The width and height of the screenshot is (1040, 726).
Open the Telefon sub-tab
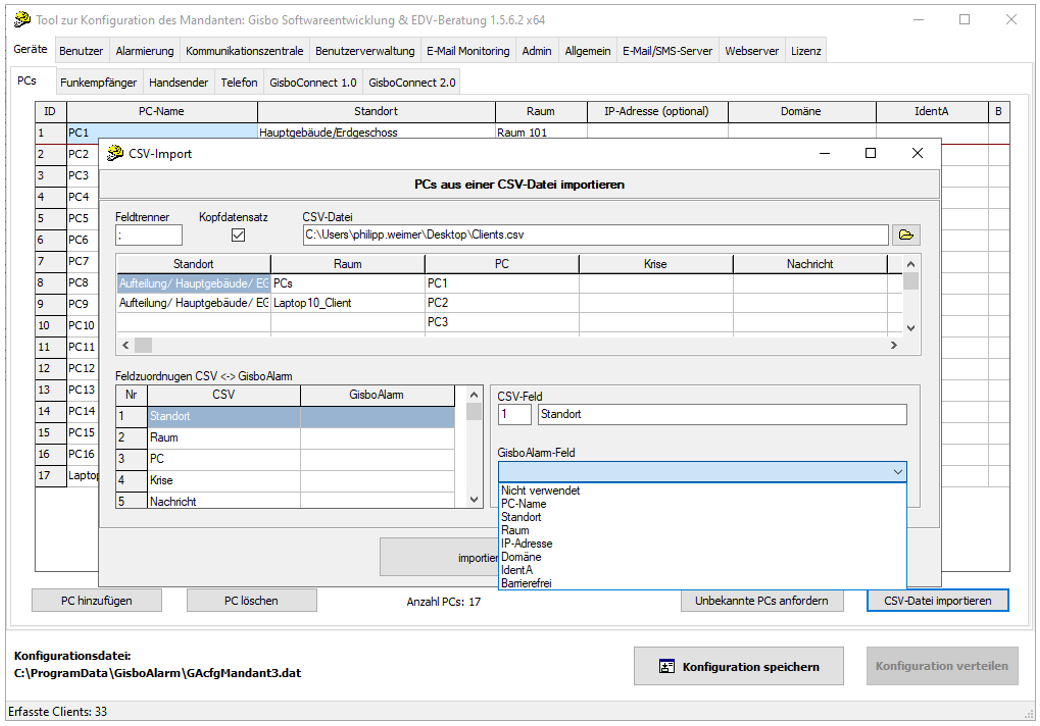(239, 83)
